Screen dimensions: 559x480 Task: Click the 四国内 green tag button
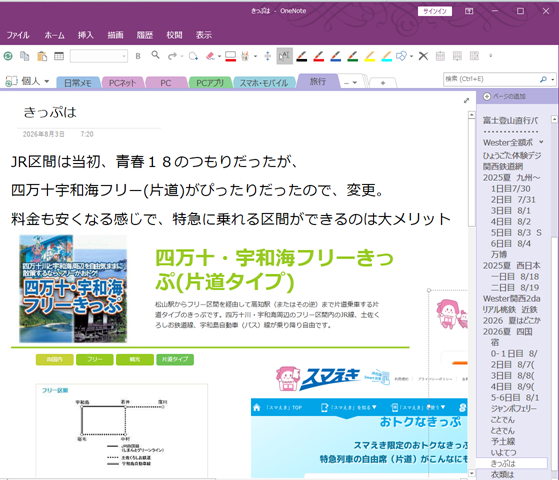tap(55, 359)
